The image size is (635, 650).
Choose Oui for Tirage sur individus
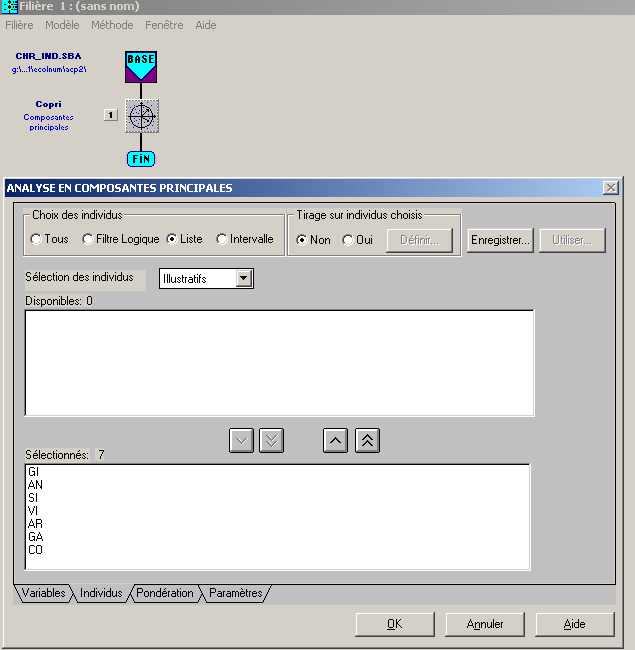pyautogui.click(x=357, y=240)
